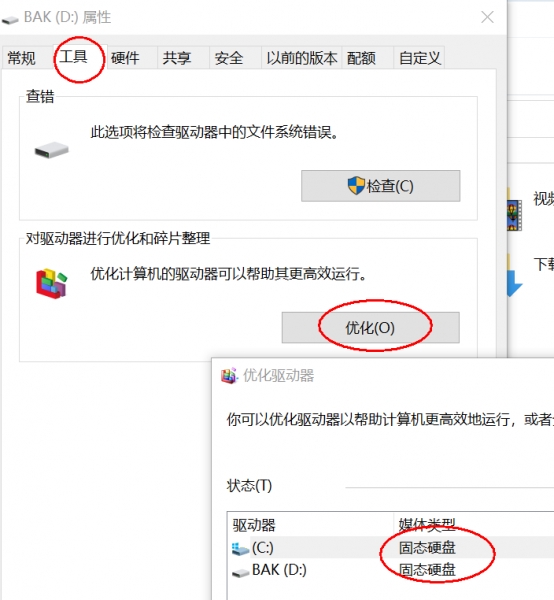
Task: Click the defragment blocks icon
Action: point(51,284)
